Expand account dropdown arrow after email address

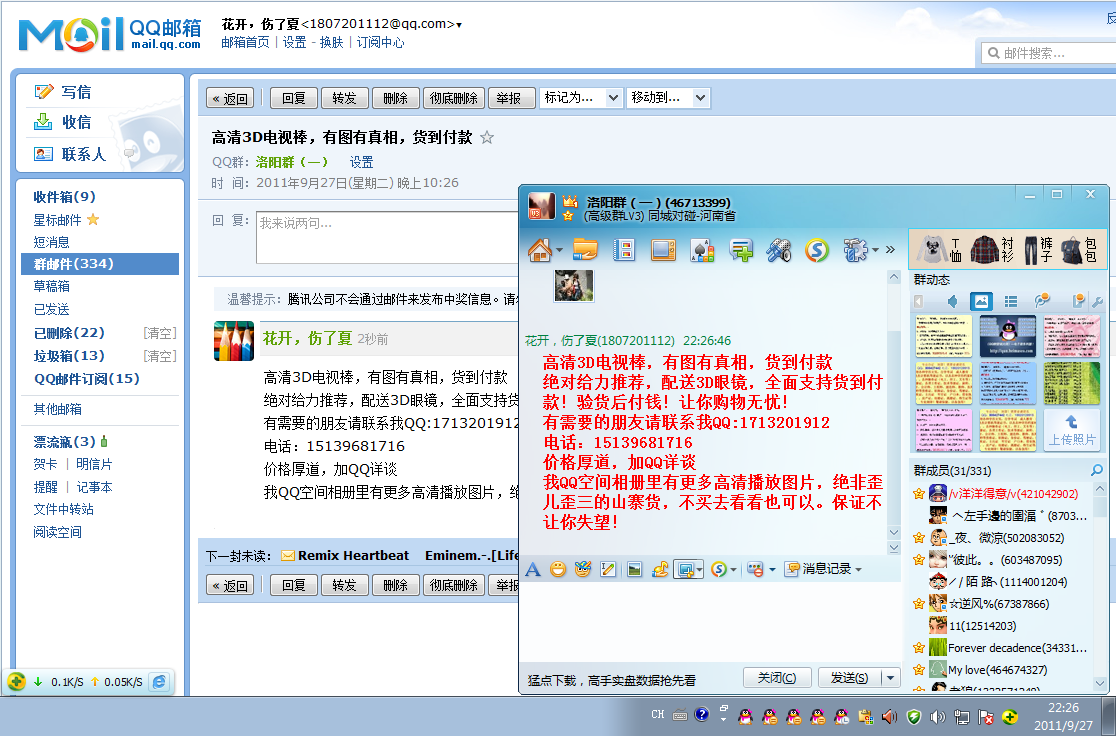point(459,25)
